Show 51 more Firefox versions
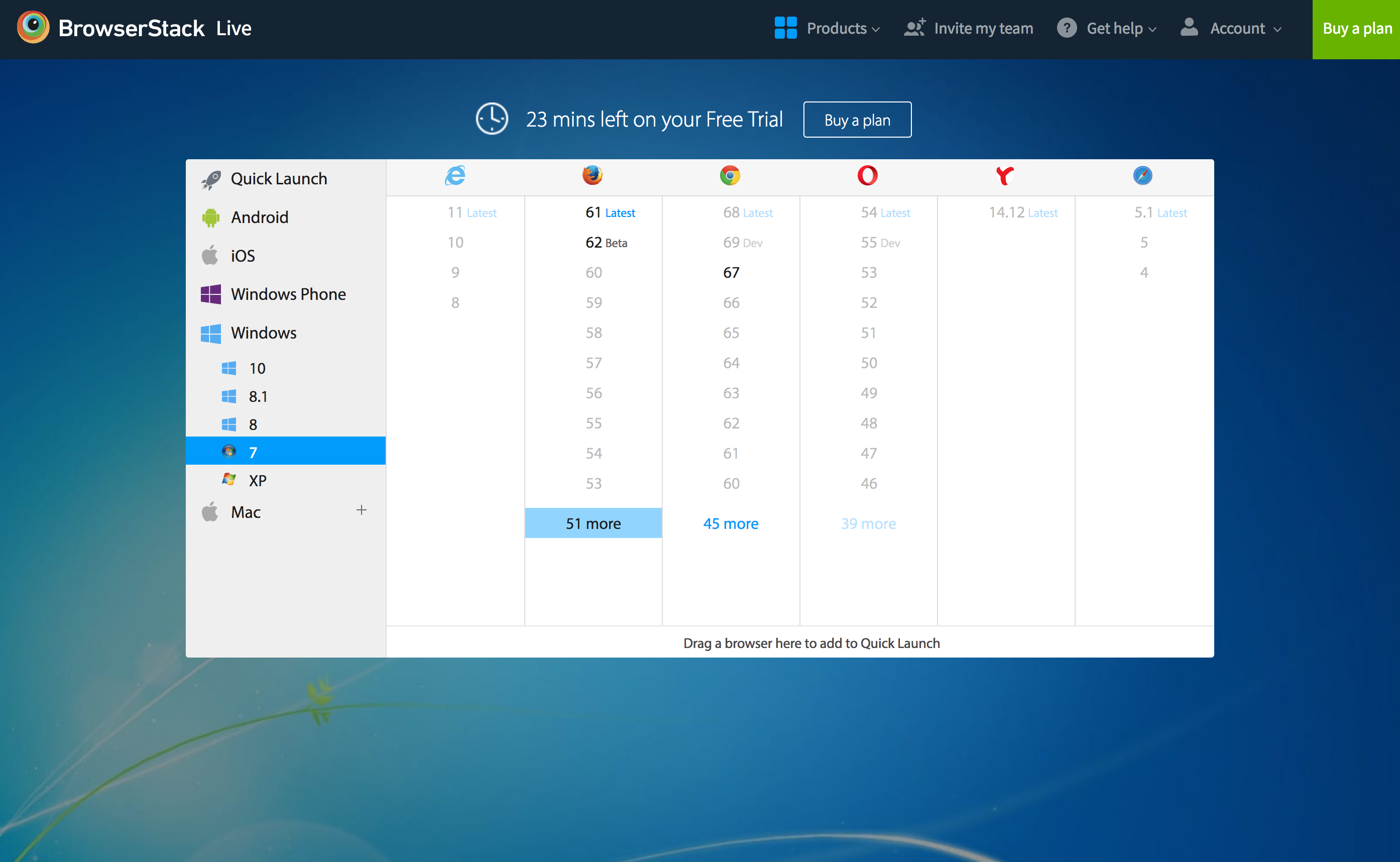The height and width of the screenshot is (862, 1400). point(593,523)
